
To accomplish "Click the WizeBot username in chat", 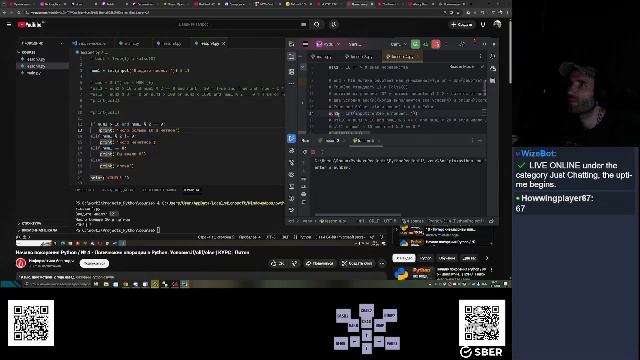I will click(x=538, y=153).
